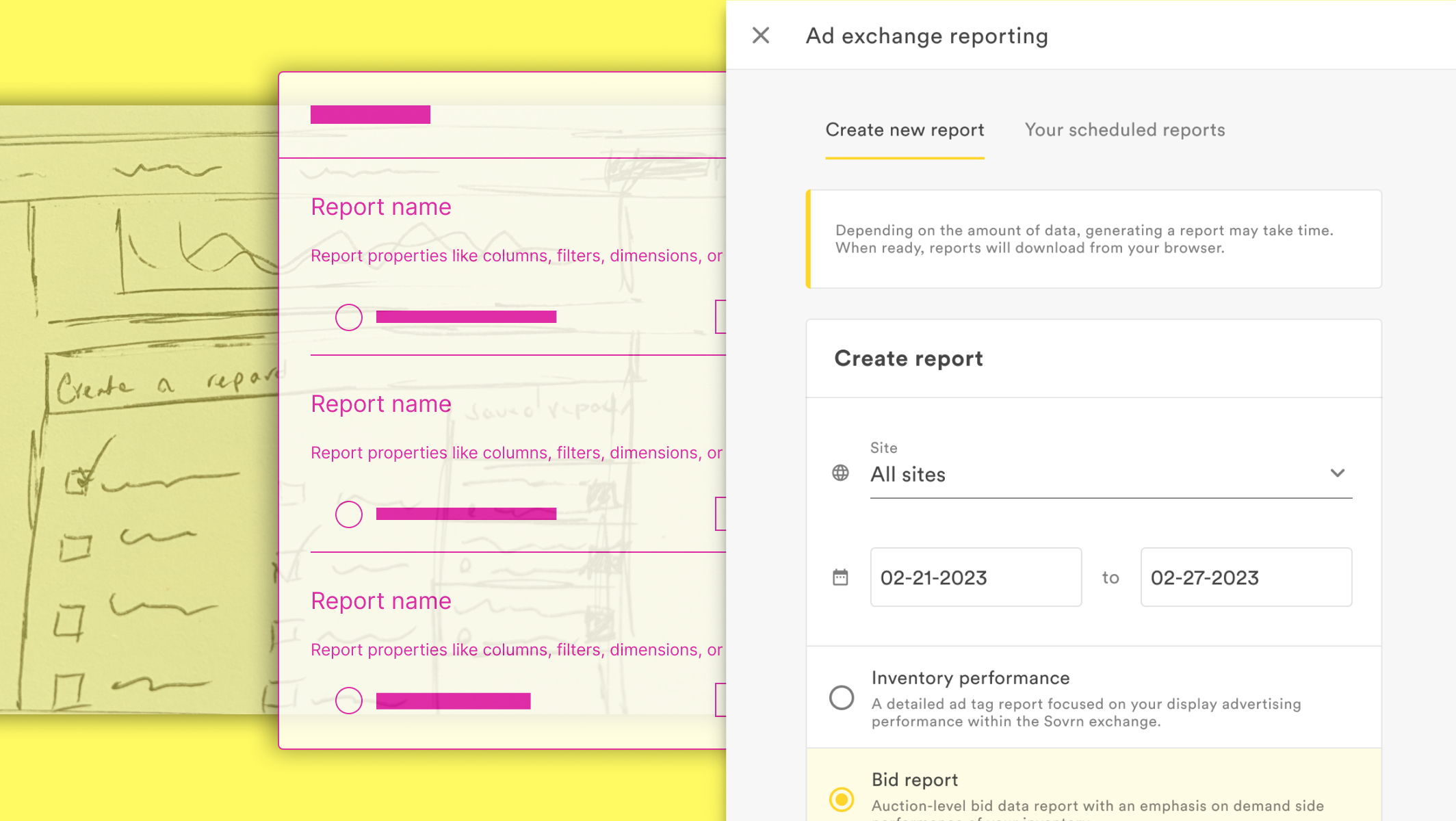The width and height of the screenshot is (1456, 821).
Task: Select the Inventory performance radio button
Action: click(x=842, y=697)
